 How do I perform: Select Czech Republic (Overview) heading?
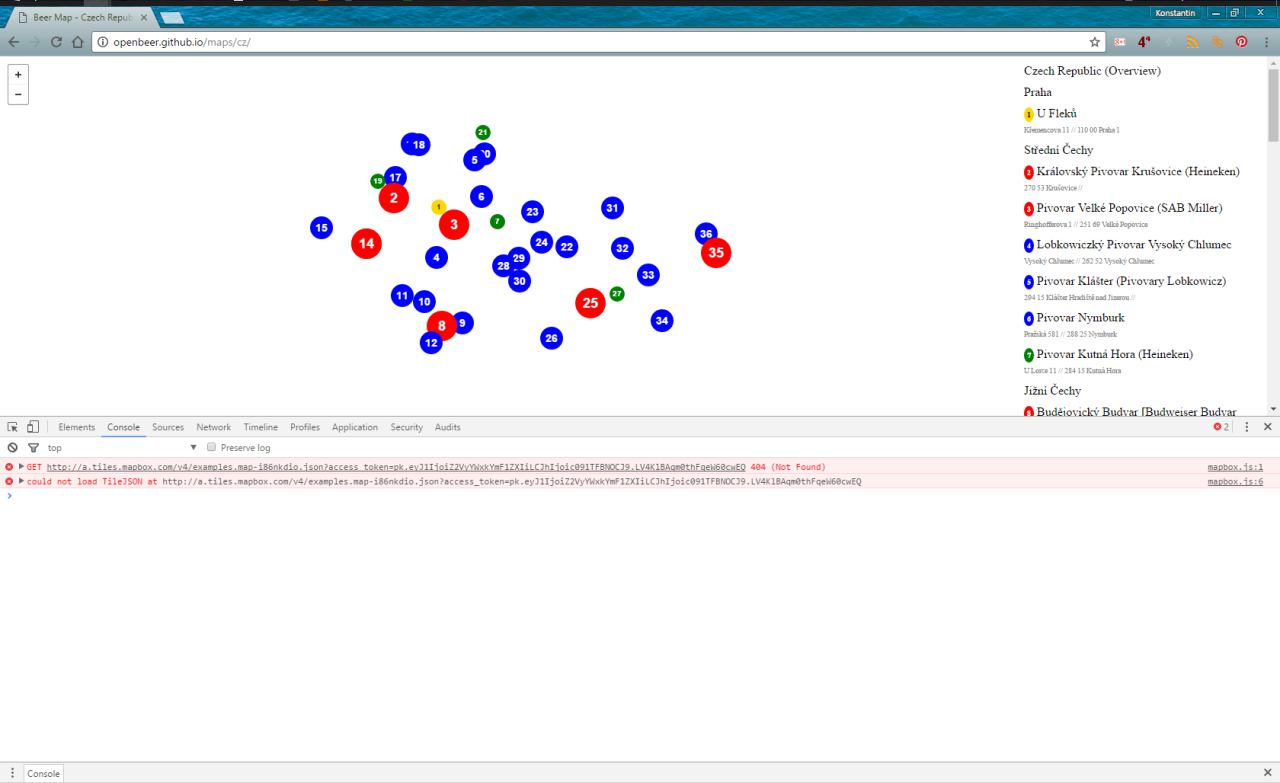pyautogui.click(x=1092, y=71)
